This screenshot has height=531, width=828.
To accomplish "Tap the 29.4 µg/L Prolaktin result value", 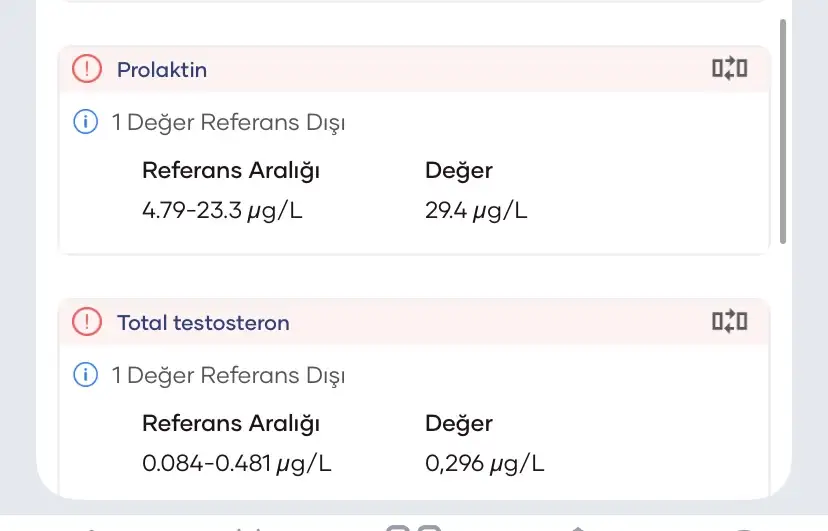I will [x=476, y=211].
